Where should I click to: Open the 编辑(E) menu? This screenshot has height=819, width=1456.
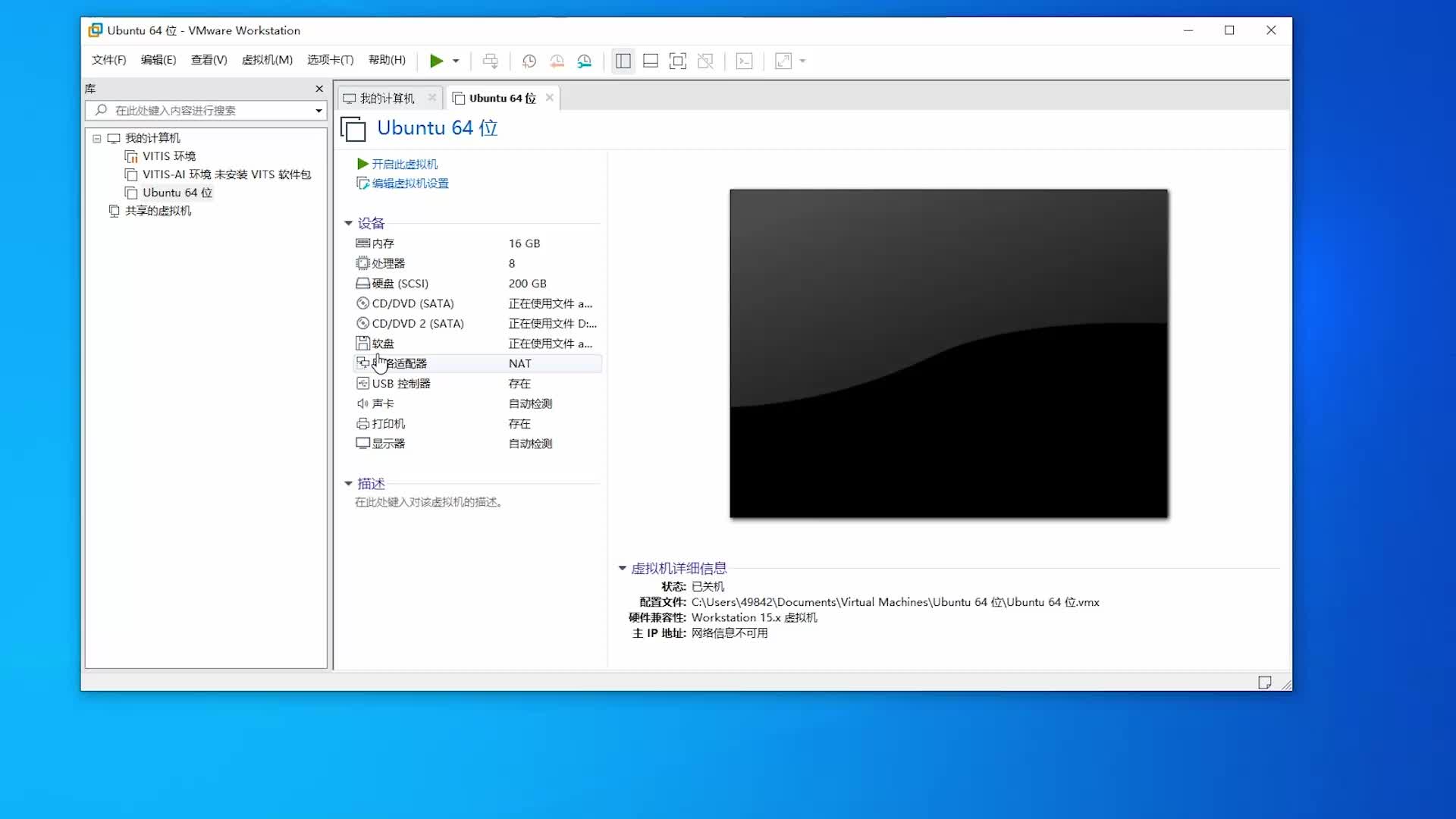coord(158,60)
